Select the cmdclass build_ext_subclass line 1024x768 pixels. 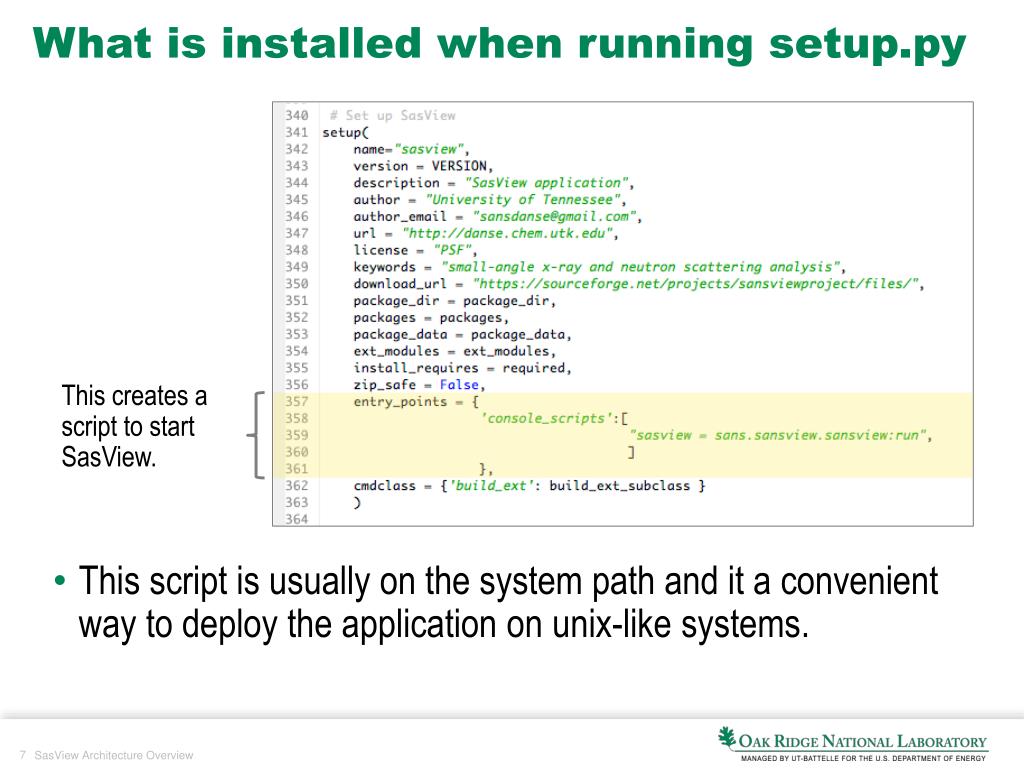tap(529, 486)
